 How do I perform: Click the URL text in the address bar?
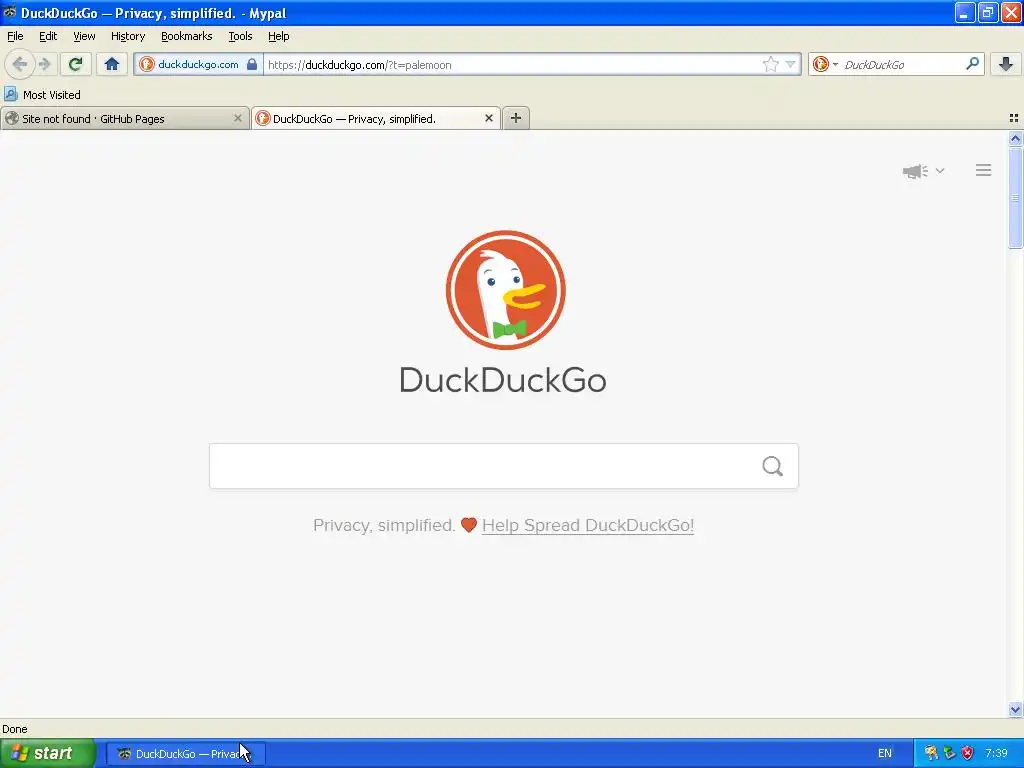click(360, 65)
